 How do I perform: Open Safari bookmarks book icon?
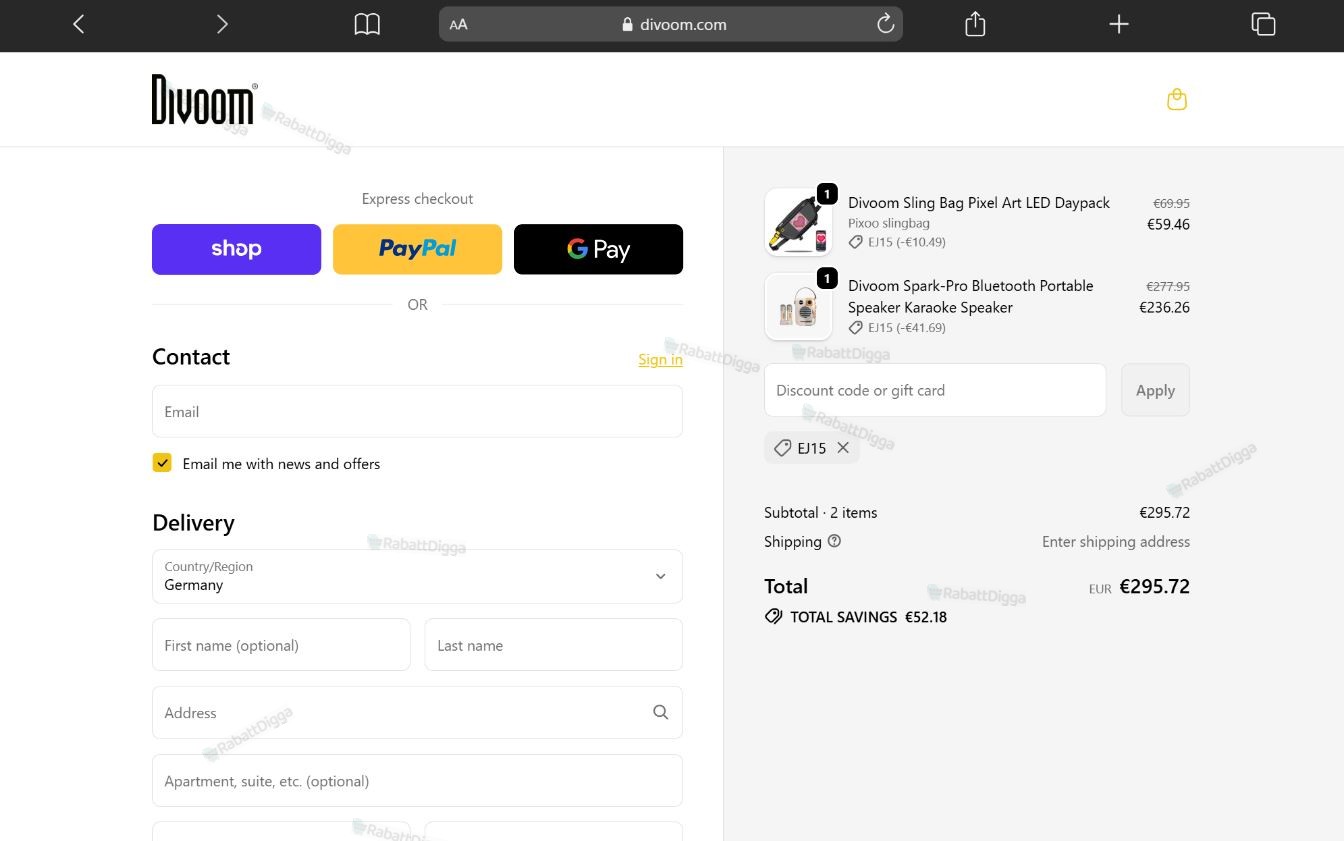coord(367,24)
